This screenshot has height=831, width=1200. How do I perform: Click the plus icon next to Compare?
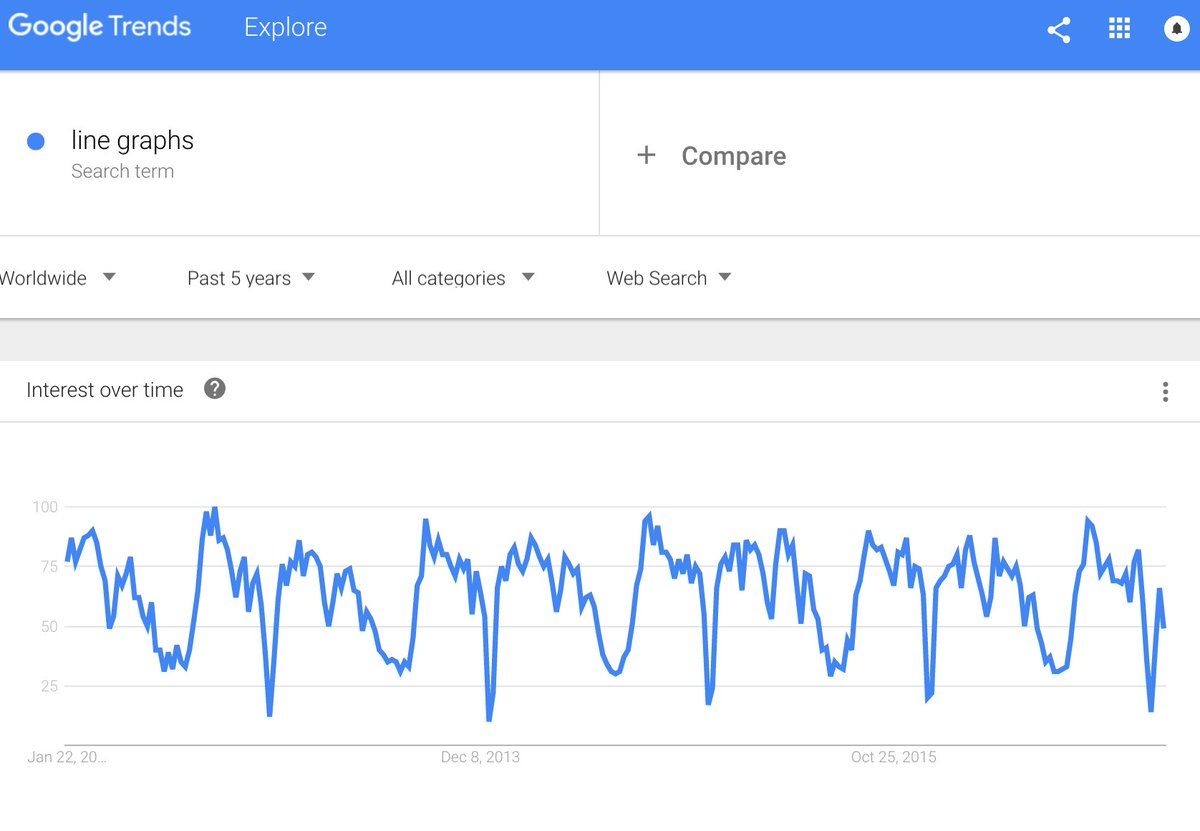646,155
